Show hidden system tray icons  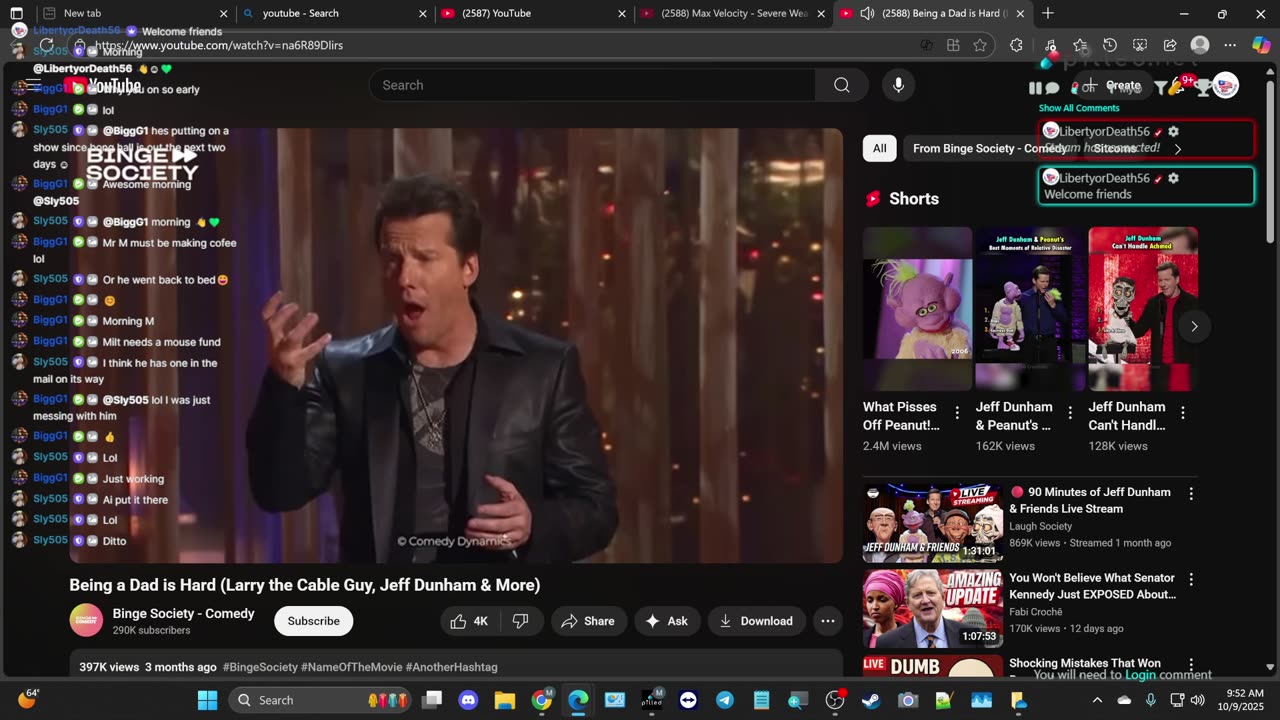click(1097, 700)
